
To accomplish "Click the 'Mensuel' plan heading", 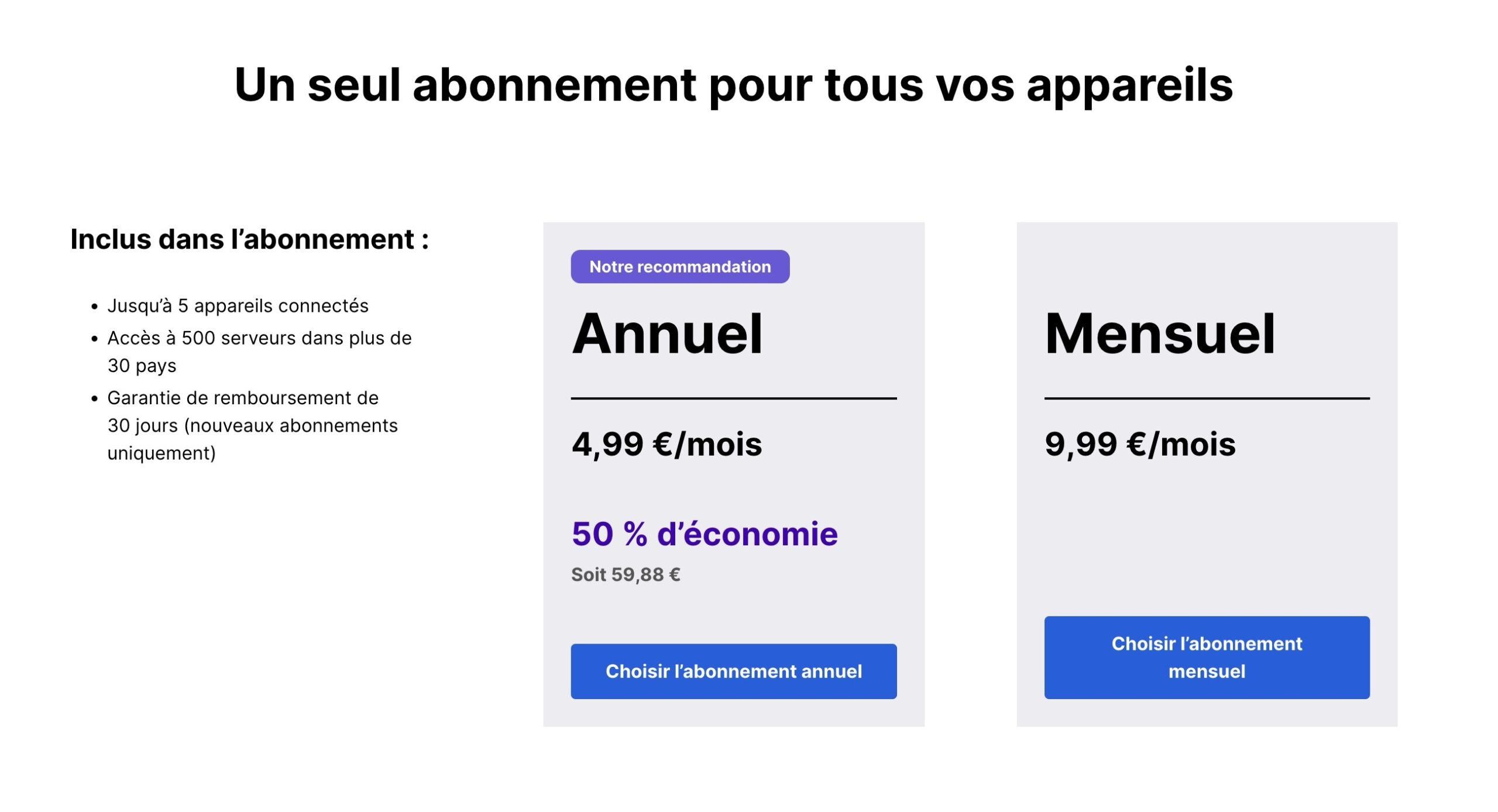I will (1160, 333).
